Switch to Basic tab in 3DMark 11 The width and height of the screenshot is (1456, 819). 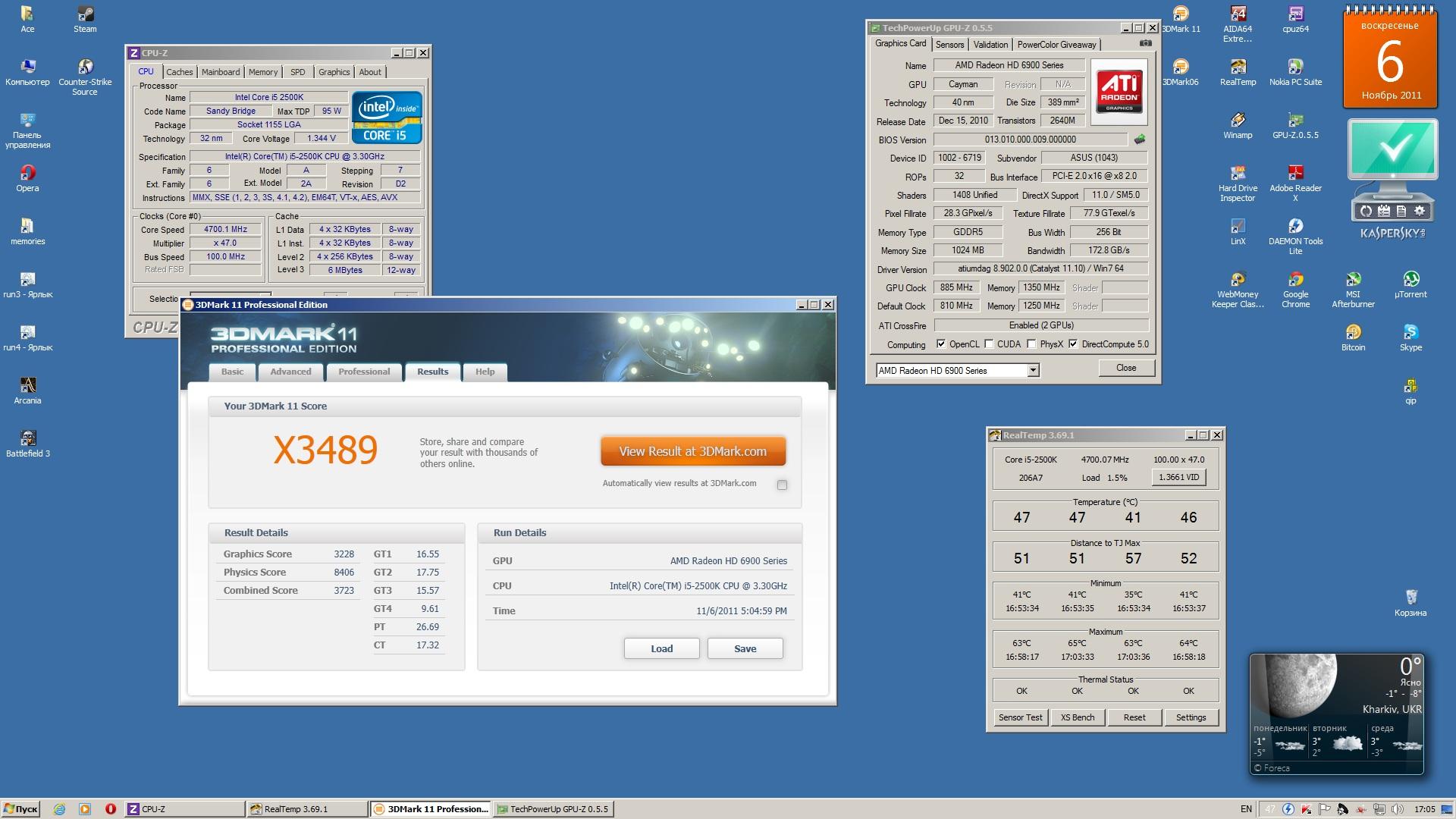coord(232,372)
